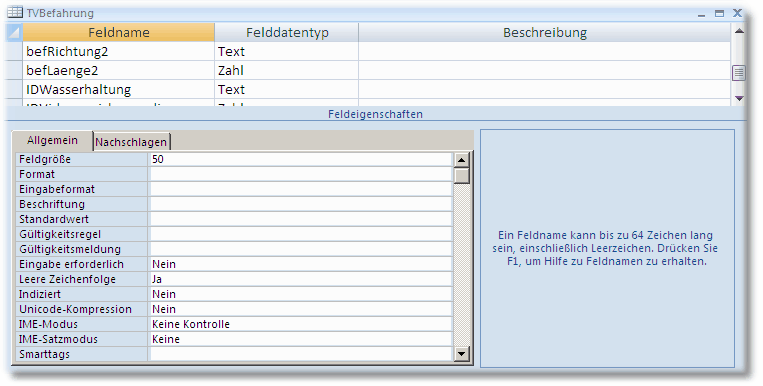Open data type cell Text for befRichtung2
Screen dimensions: 763x386
point(287,51)
